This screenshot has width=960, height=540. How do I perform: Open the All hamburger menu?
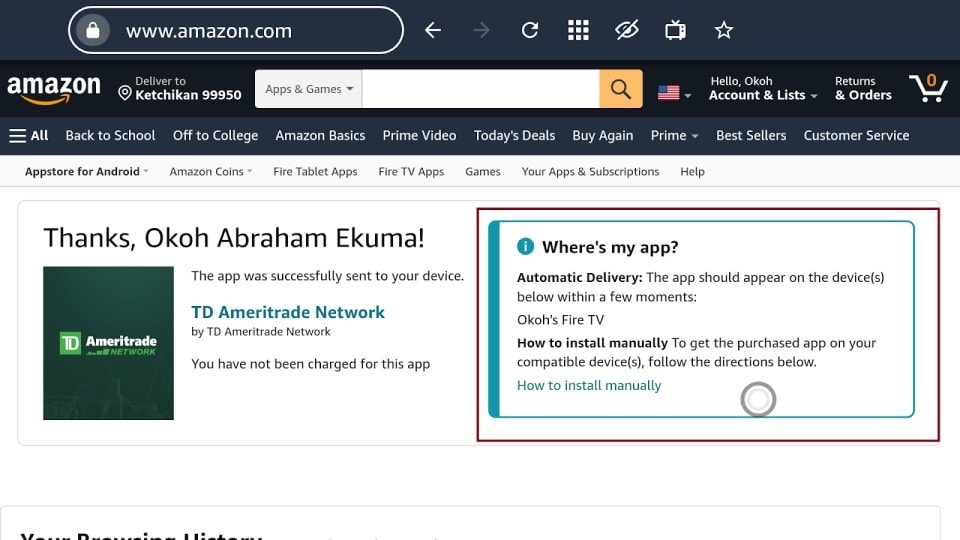tap(29, 135)
